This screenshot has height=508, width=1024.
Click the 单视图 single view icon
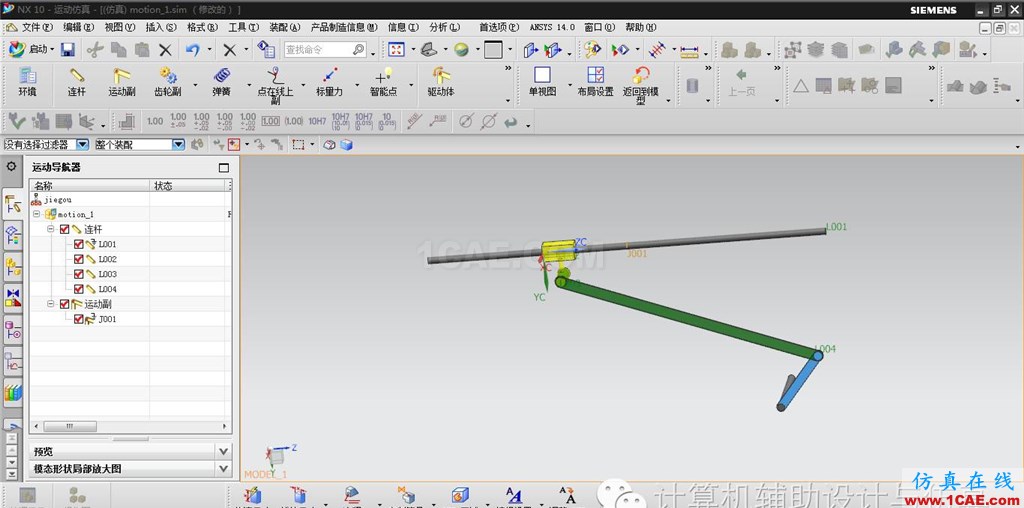pos(542,82)
